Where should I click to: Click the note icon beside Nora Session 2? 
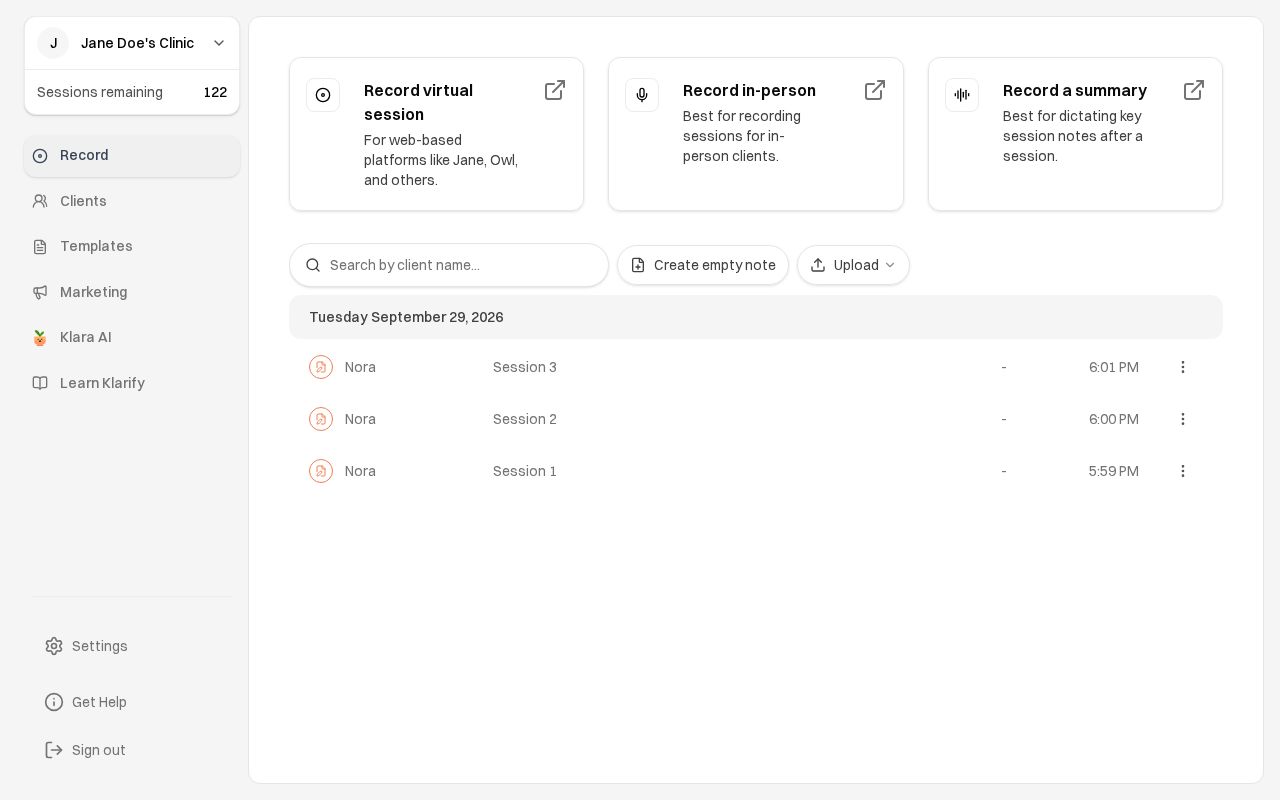(321, 419)
